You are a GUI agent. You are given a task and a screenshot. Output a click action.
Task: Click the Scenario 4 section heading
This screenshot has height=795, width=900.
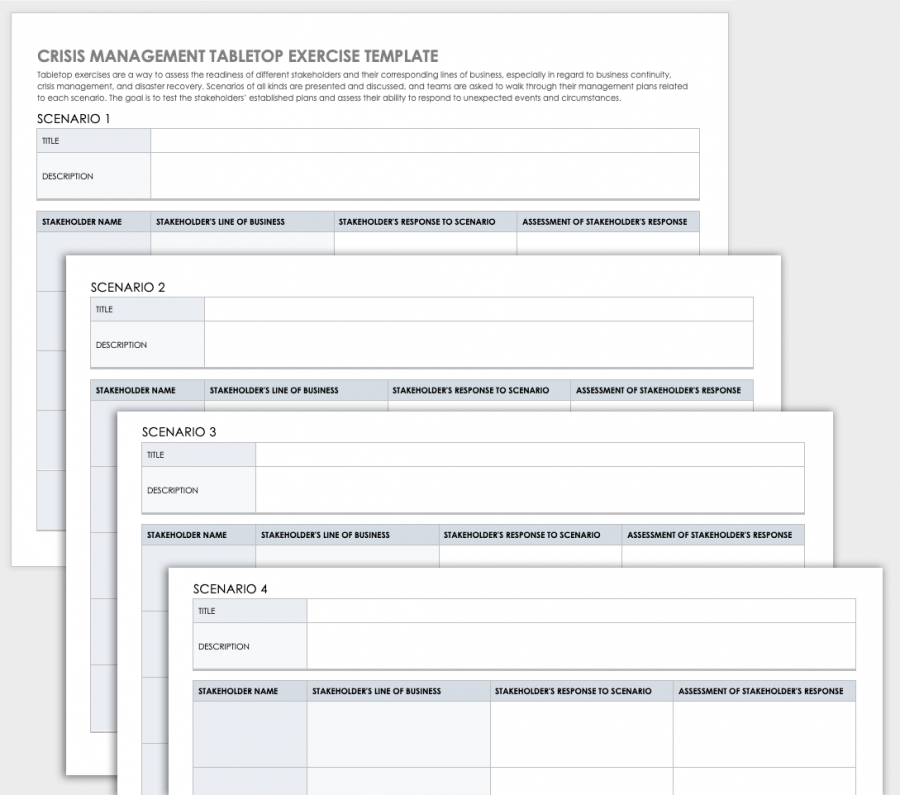tap(230, 589)
